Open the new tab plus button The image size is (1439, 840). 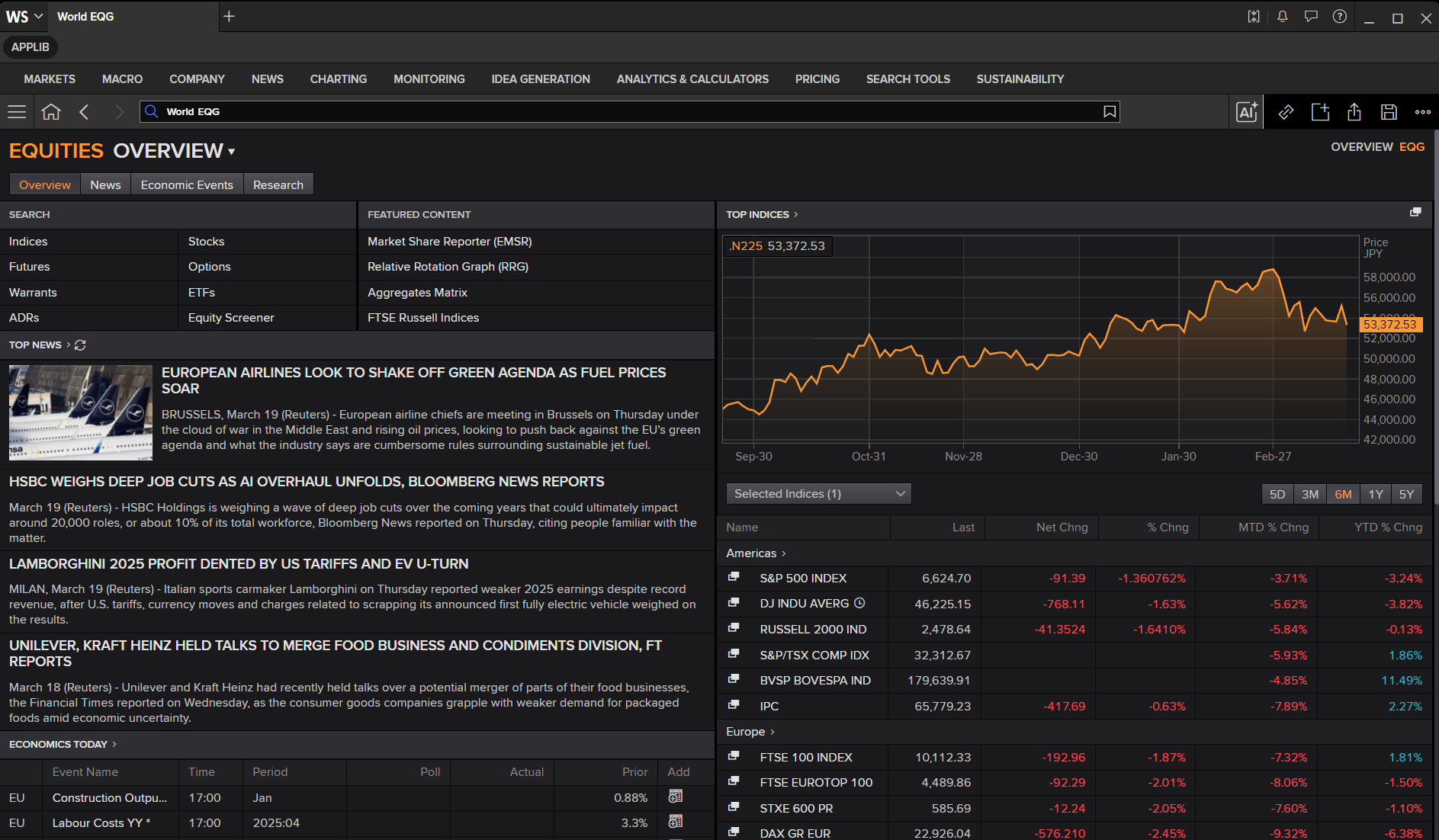(x=229, y=16)
